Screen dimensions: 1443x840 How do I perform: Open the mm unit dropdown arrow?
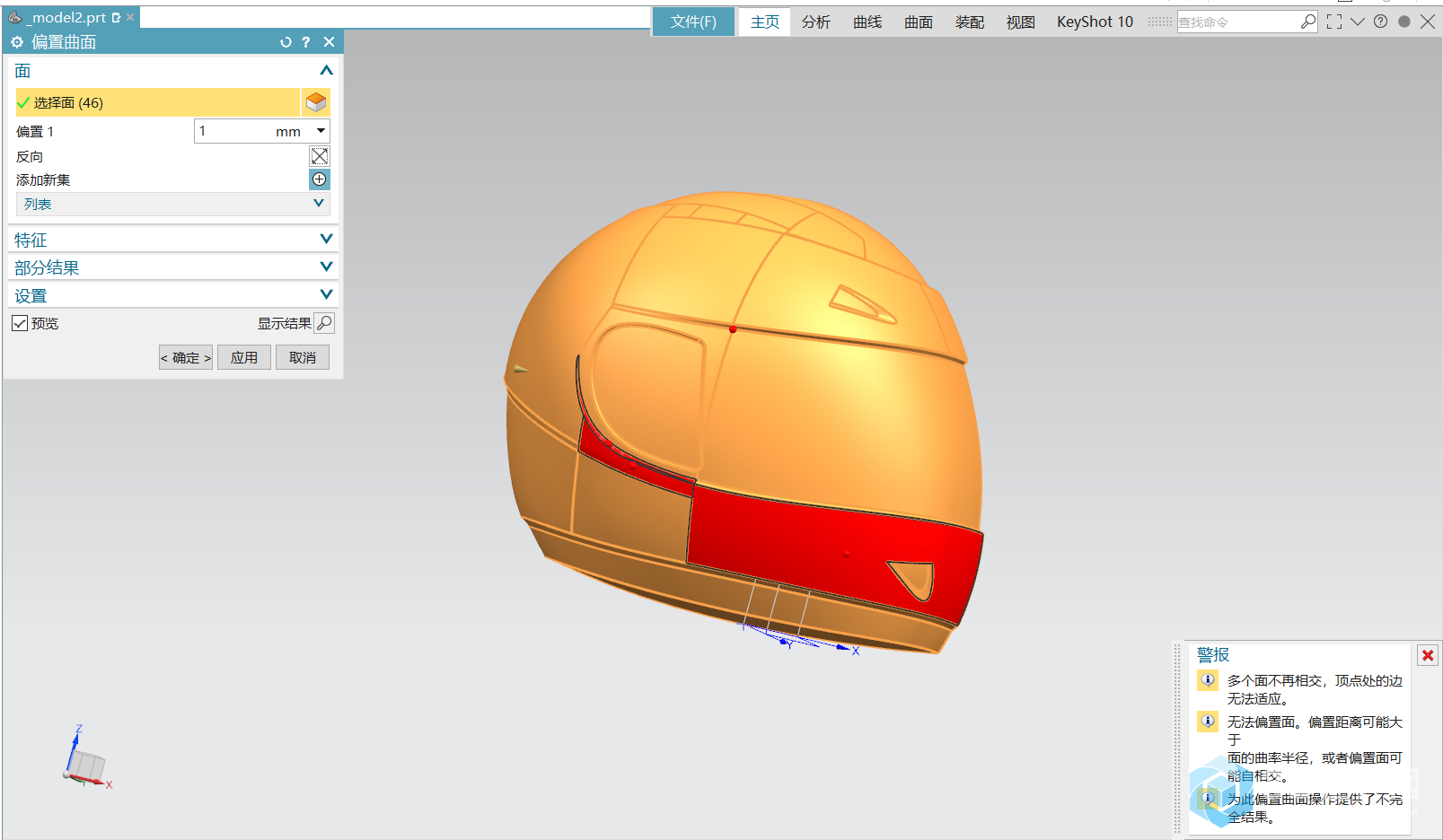click(321, 131)
